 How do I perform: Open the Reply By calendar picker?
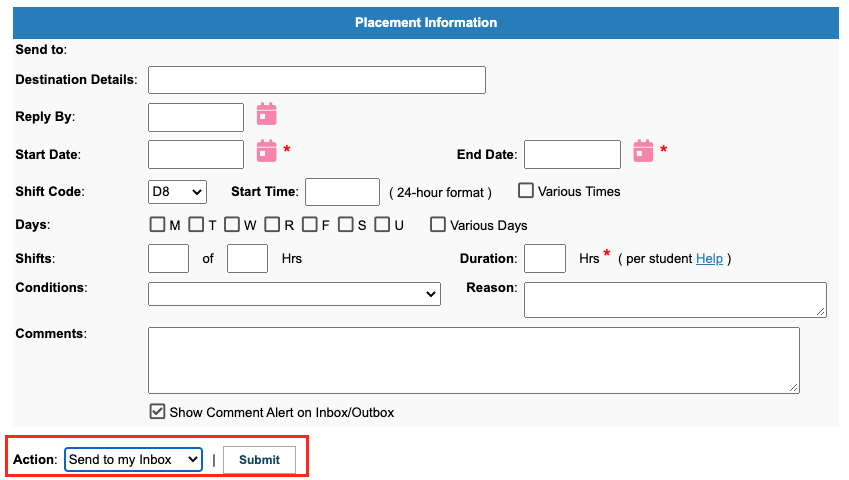[x=266, y=114]
